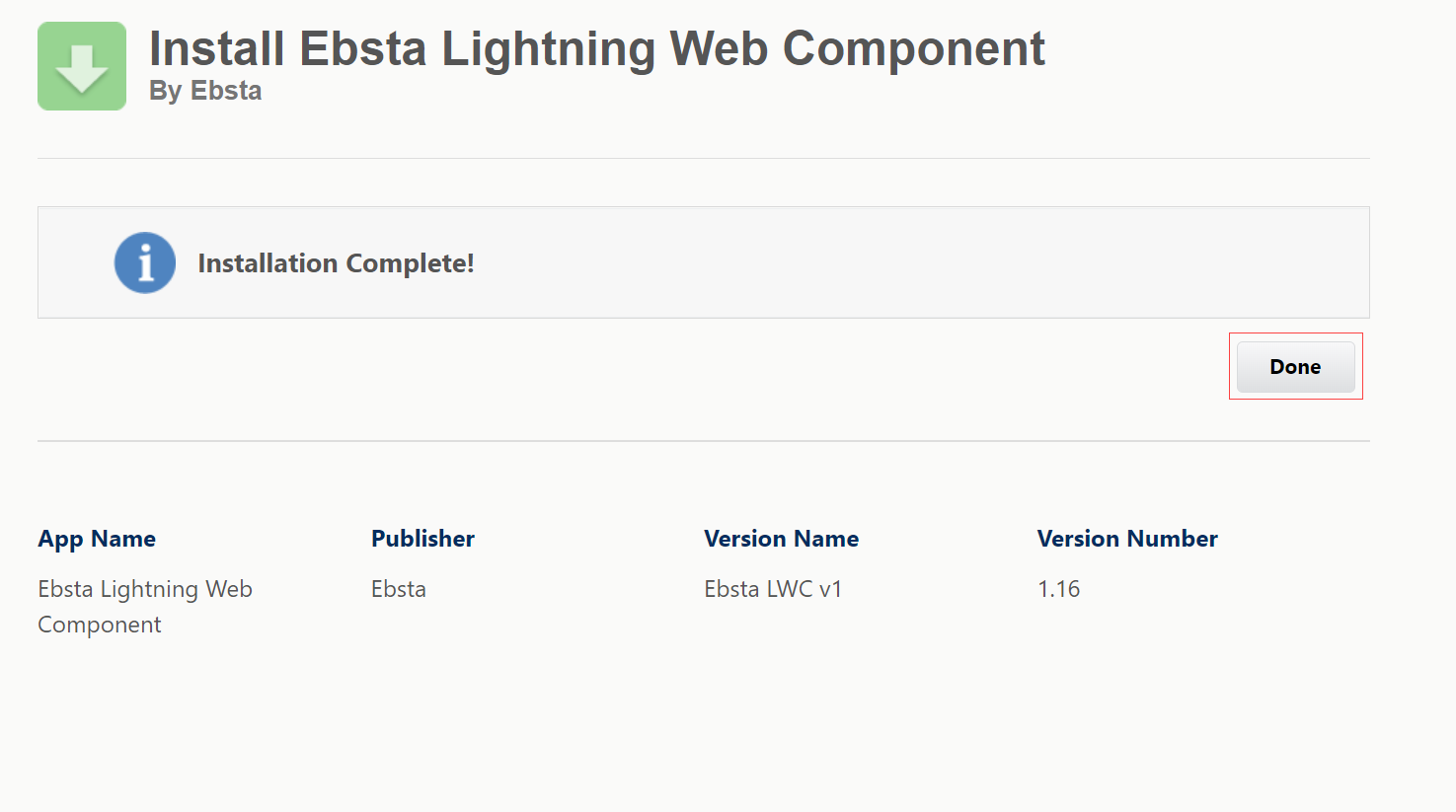Select the Ebsta LWC v1 version name

pyautogui.click(x=774, y=588)
